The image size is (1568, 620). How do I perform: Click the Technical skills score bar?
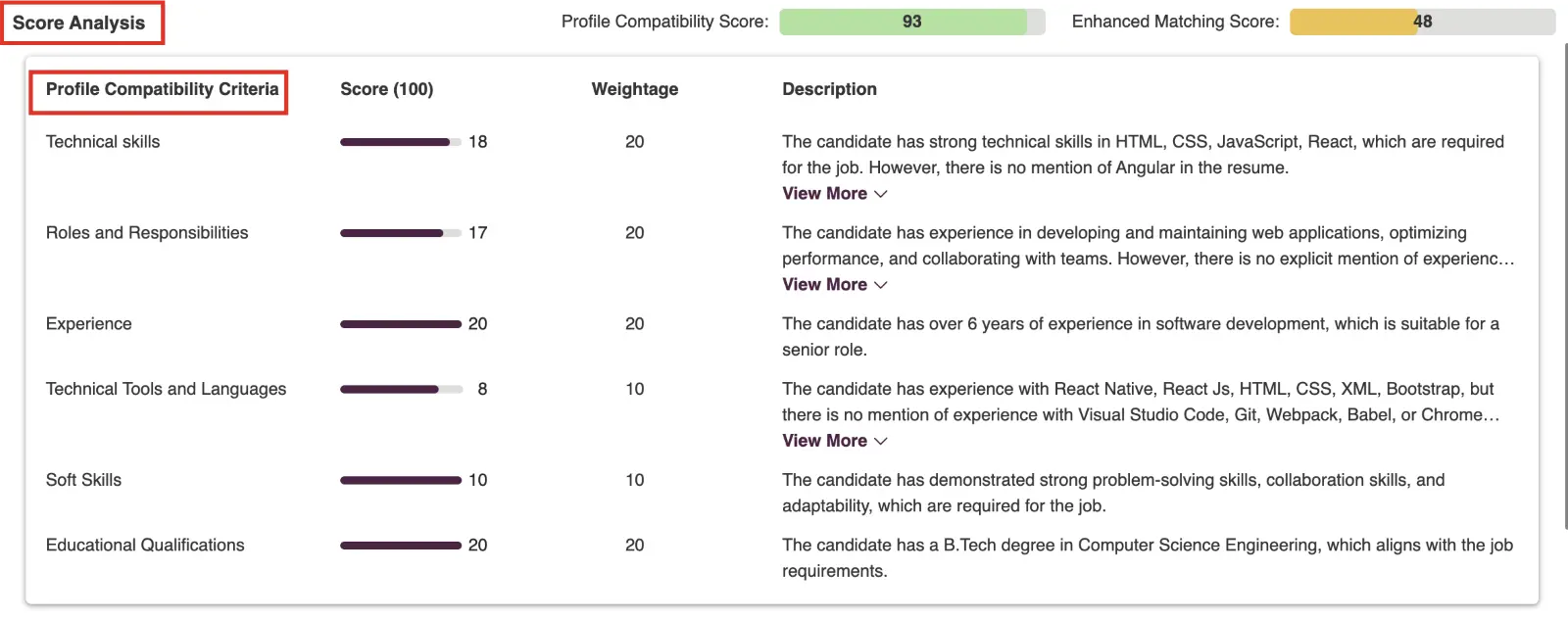401,142
